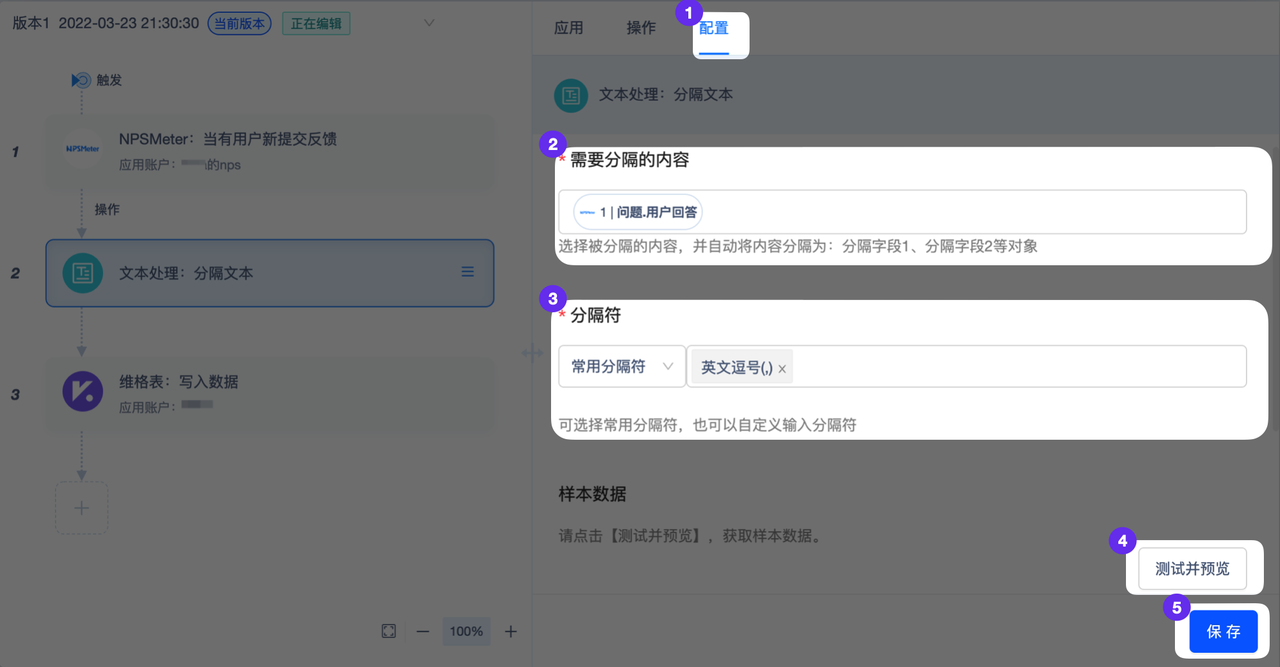Screen dimensions: 1280x667
Task: Zoom in with the plus icon
Action: (511, 631)
